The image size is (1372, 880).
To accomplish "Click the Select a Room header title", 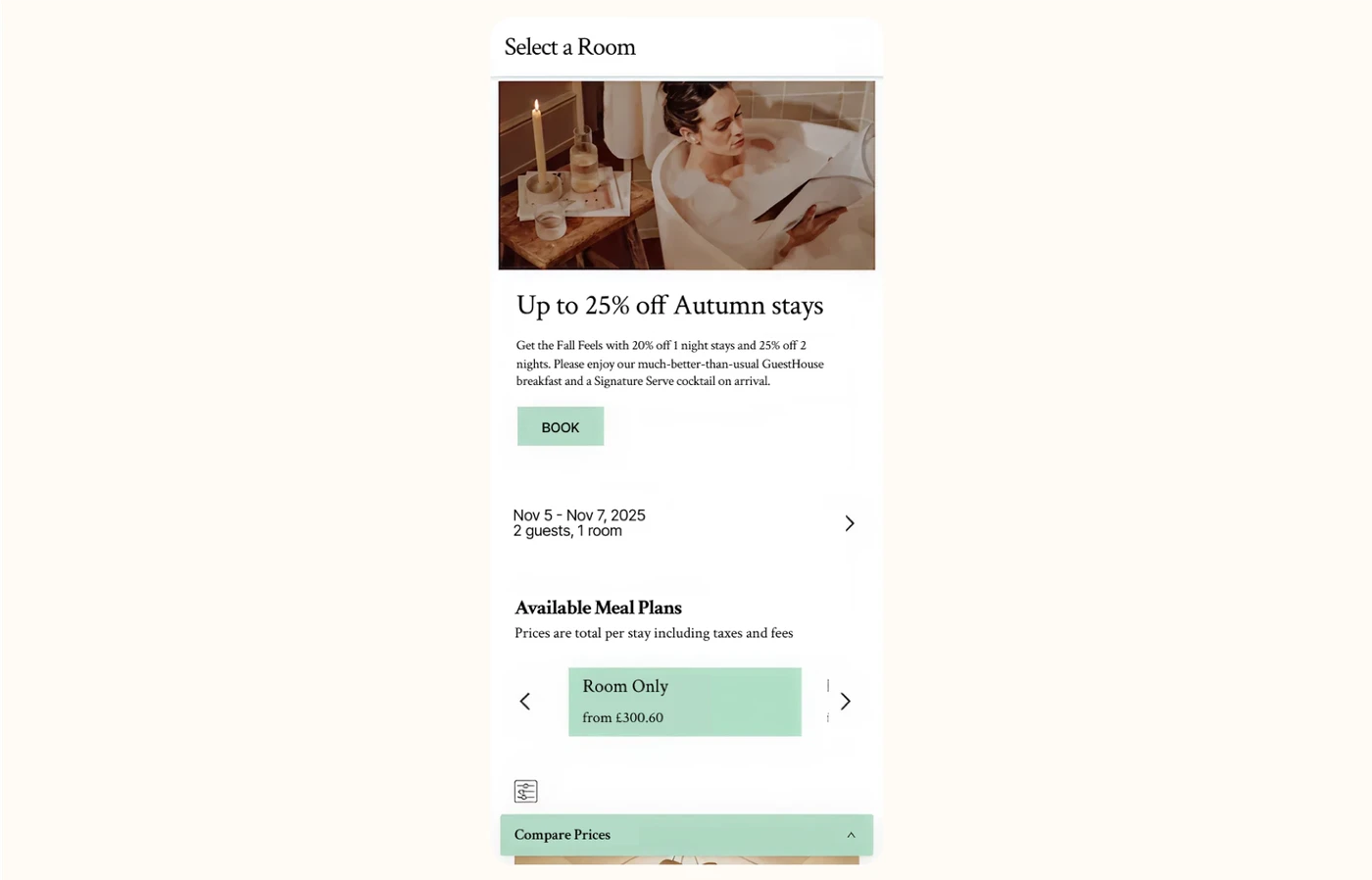I will [569, 47].
